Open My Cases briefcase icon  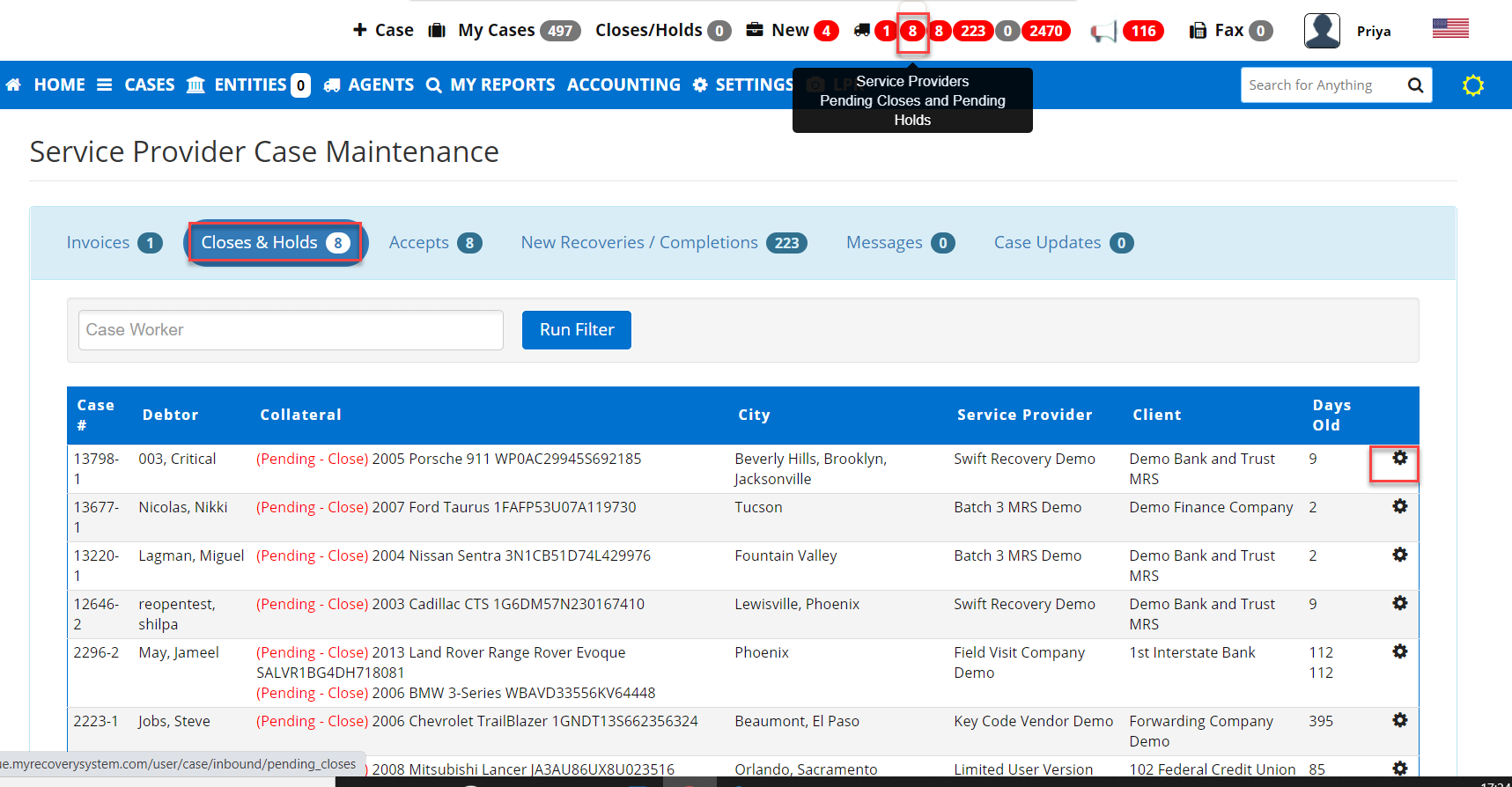[437, 31]
